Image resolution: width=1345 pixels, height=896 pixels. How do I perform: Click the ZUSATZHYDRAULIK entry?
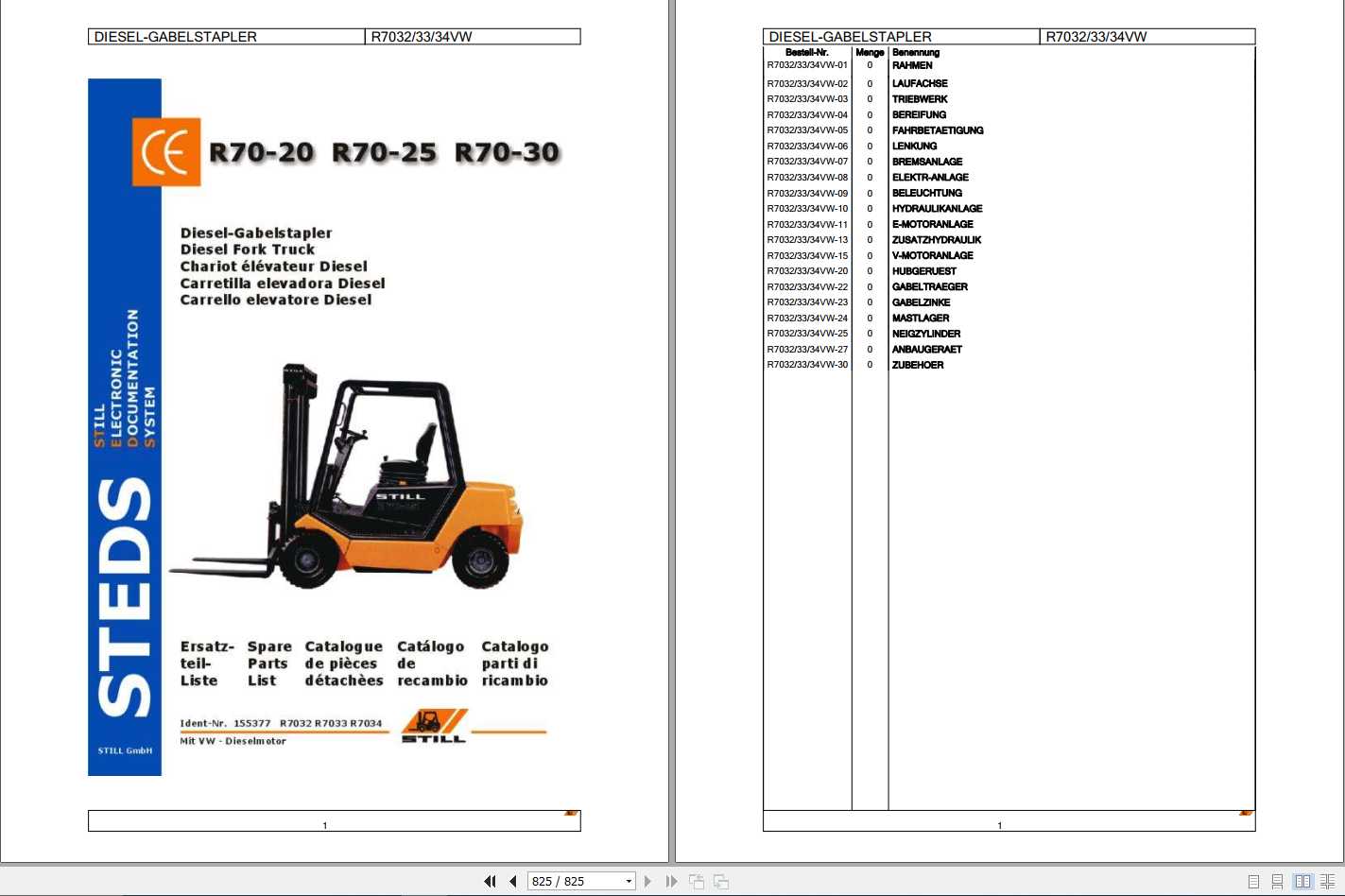[937, 240]
